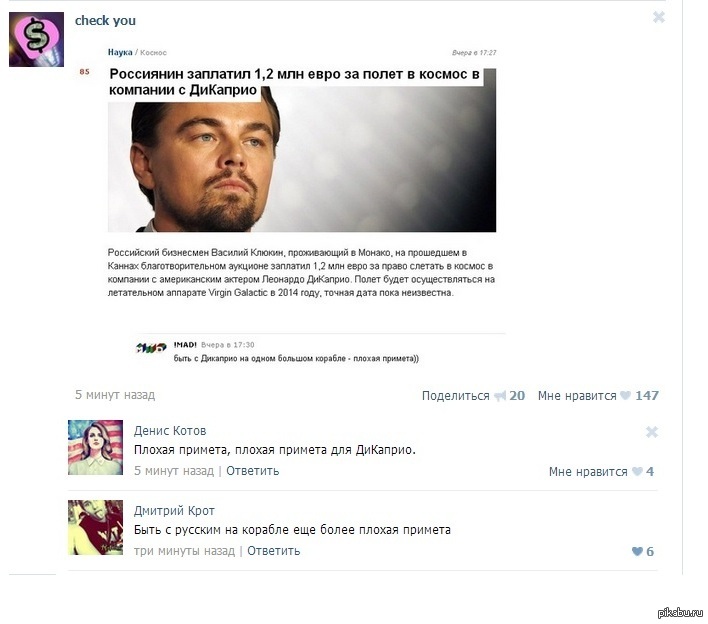This screenshot has width=708, height=624.
Task: Toggle the heart on Дмитрий Крот's comment
Action: 637,551
